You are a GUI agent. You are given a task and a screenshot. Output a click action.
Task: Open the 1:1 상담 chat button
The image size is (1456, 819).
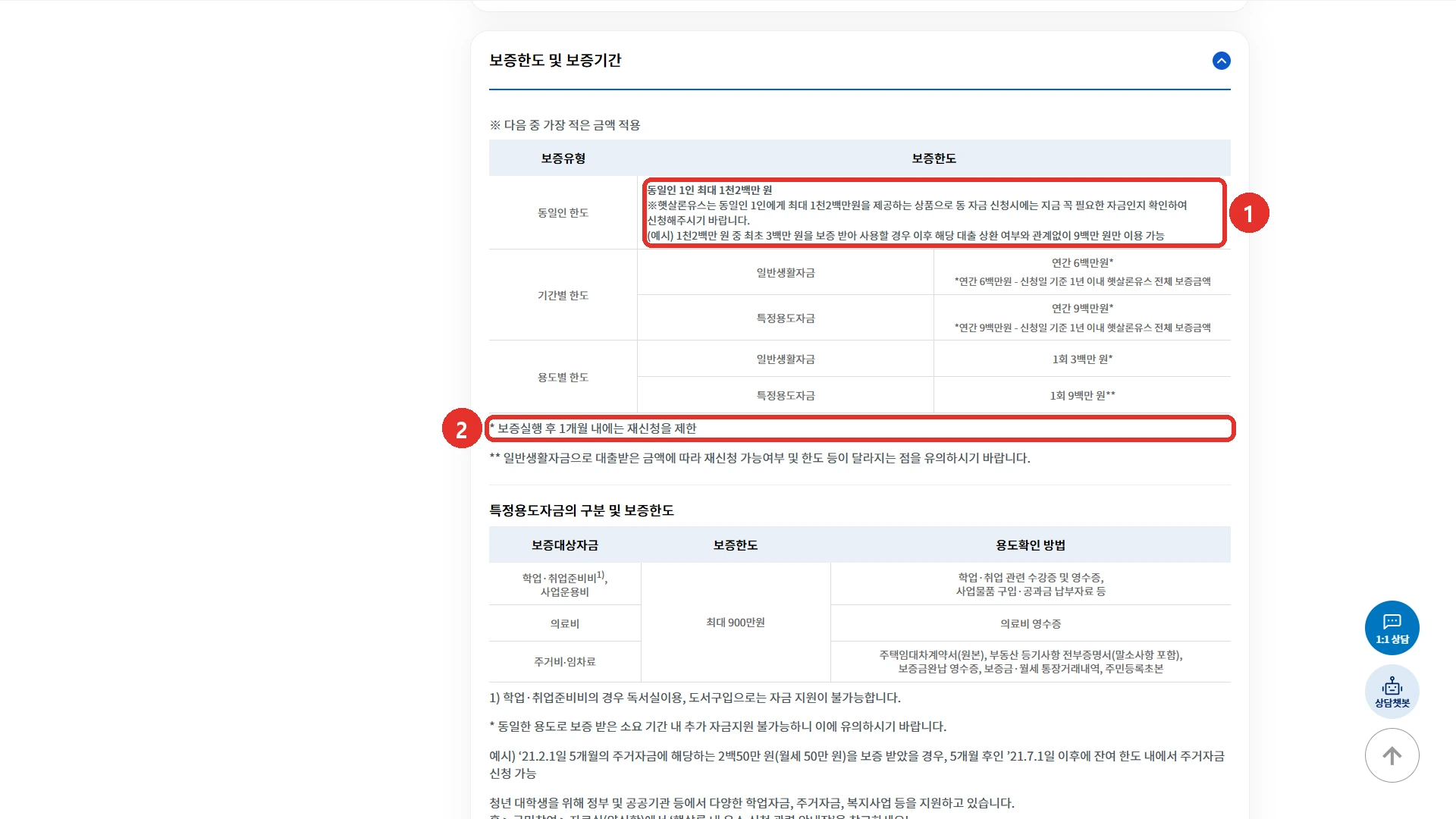click(x=1392, y=628)
